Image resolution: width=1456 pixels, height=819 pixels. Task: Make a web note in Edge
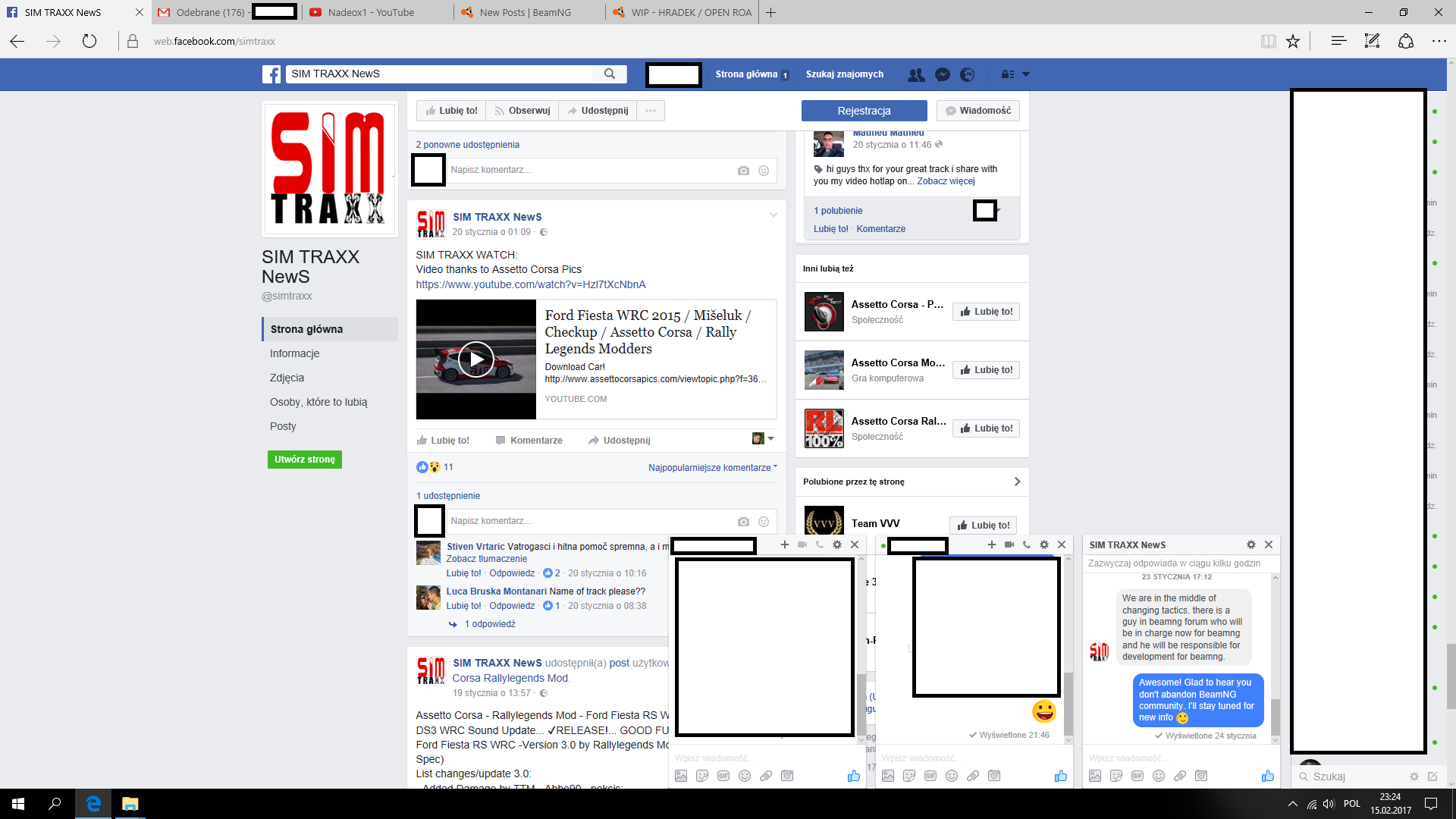click(x=1372, y=41)
